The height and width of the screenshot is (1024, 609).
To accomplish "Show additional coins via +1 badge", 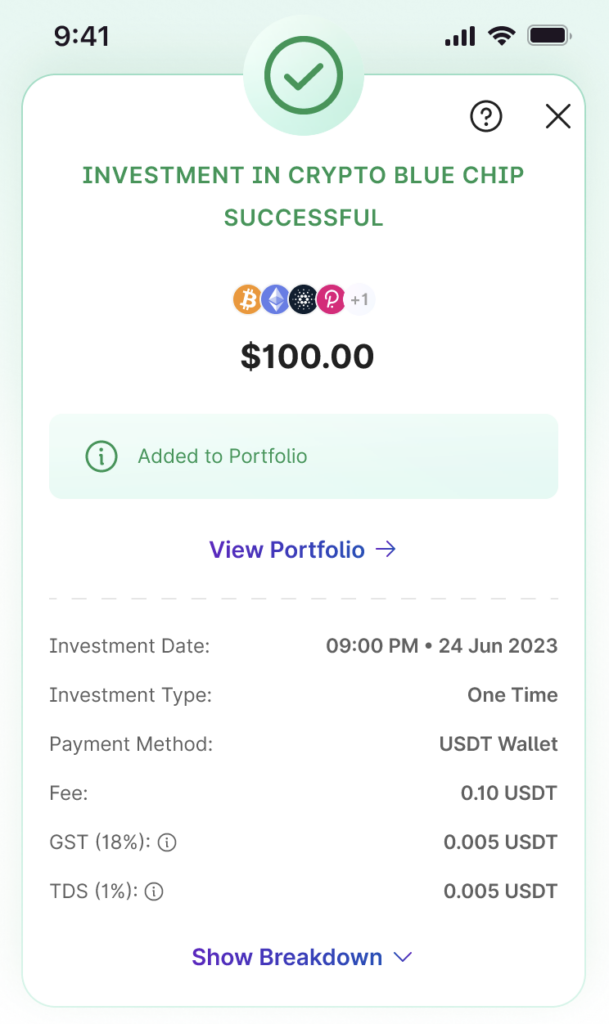I will (360, 299).
